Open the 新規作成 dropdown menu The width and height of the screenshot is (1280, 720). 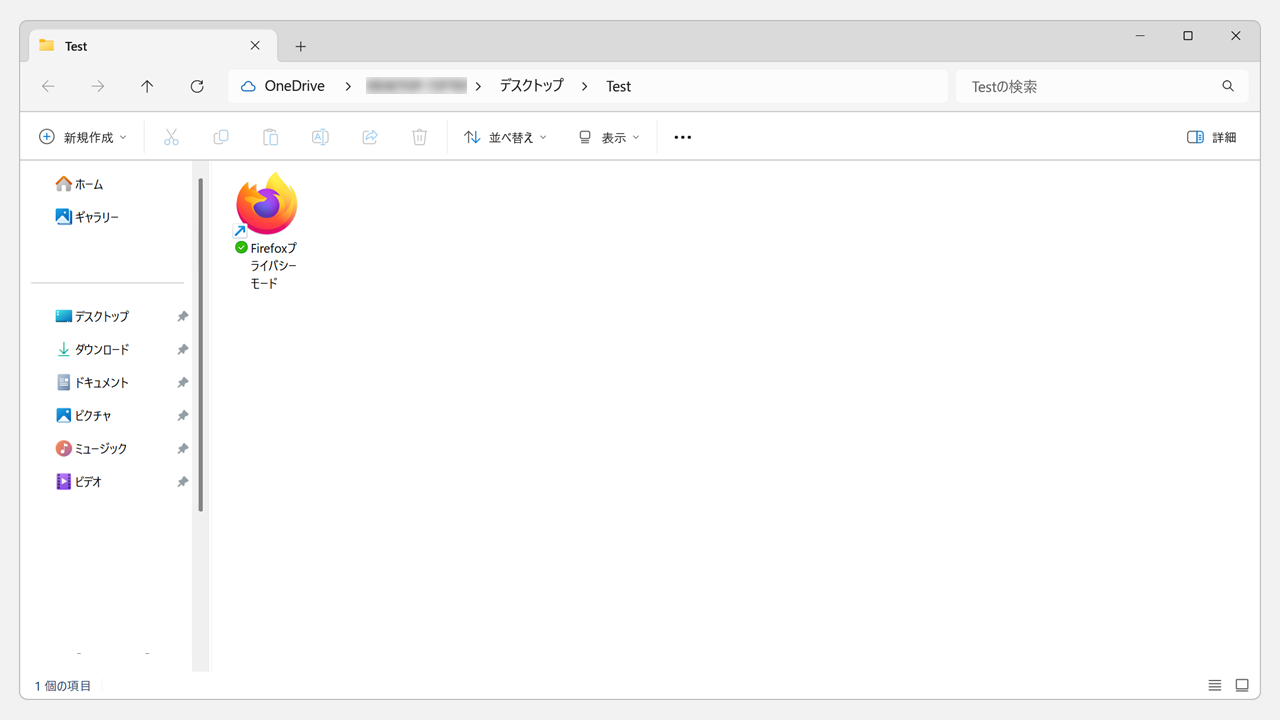point(83,137)
